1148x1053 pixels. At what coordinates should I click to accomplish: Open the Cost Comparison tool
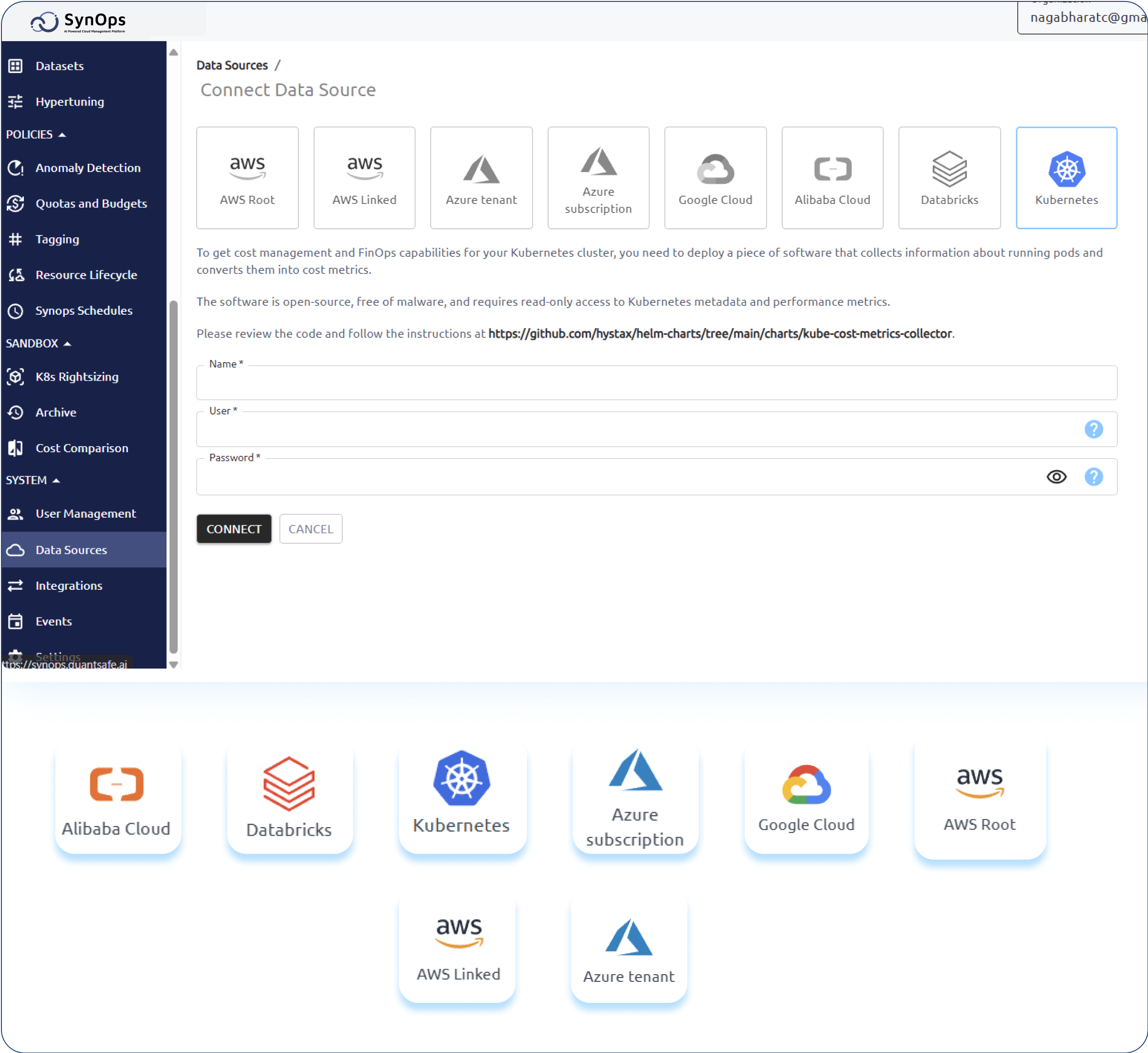click(x=82, y=448)
